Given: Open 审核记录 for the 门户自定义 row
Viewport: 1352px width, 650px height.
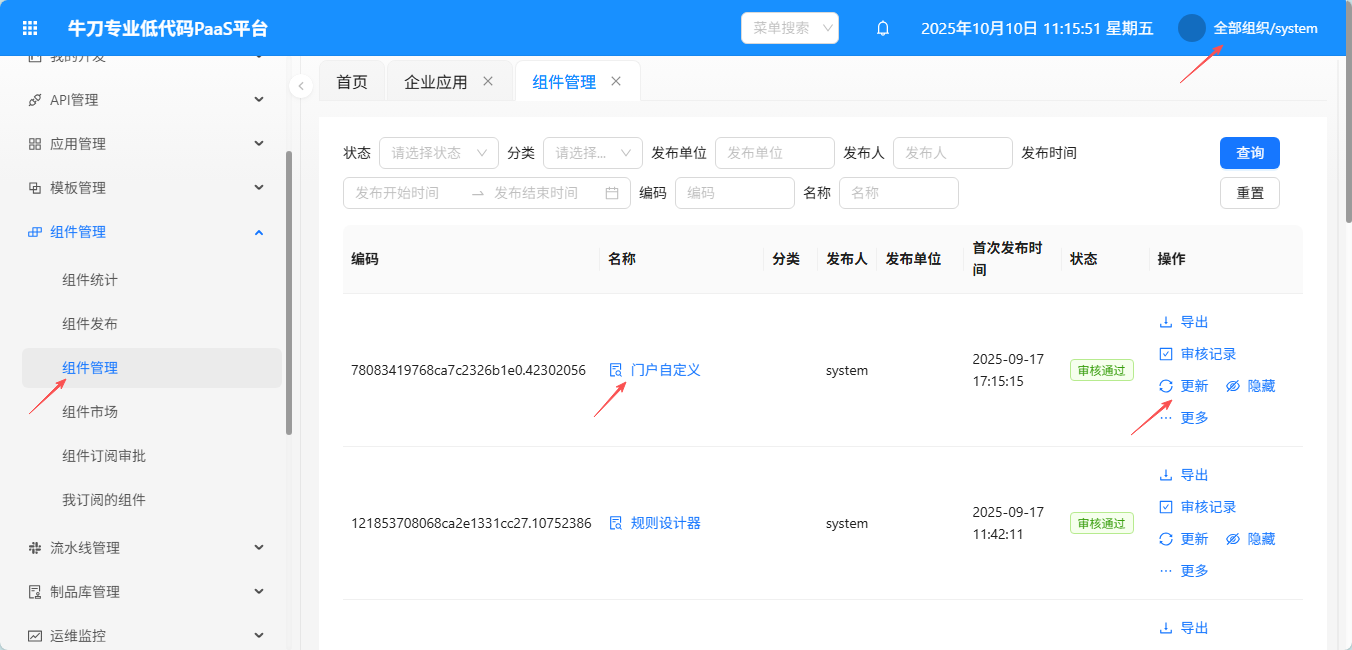Looking at the screenshot, I should 1207,354.
